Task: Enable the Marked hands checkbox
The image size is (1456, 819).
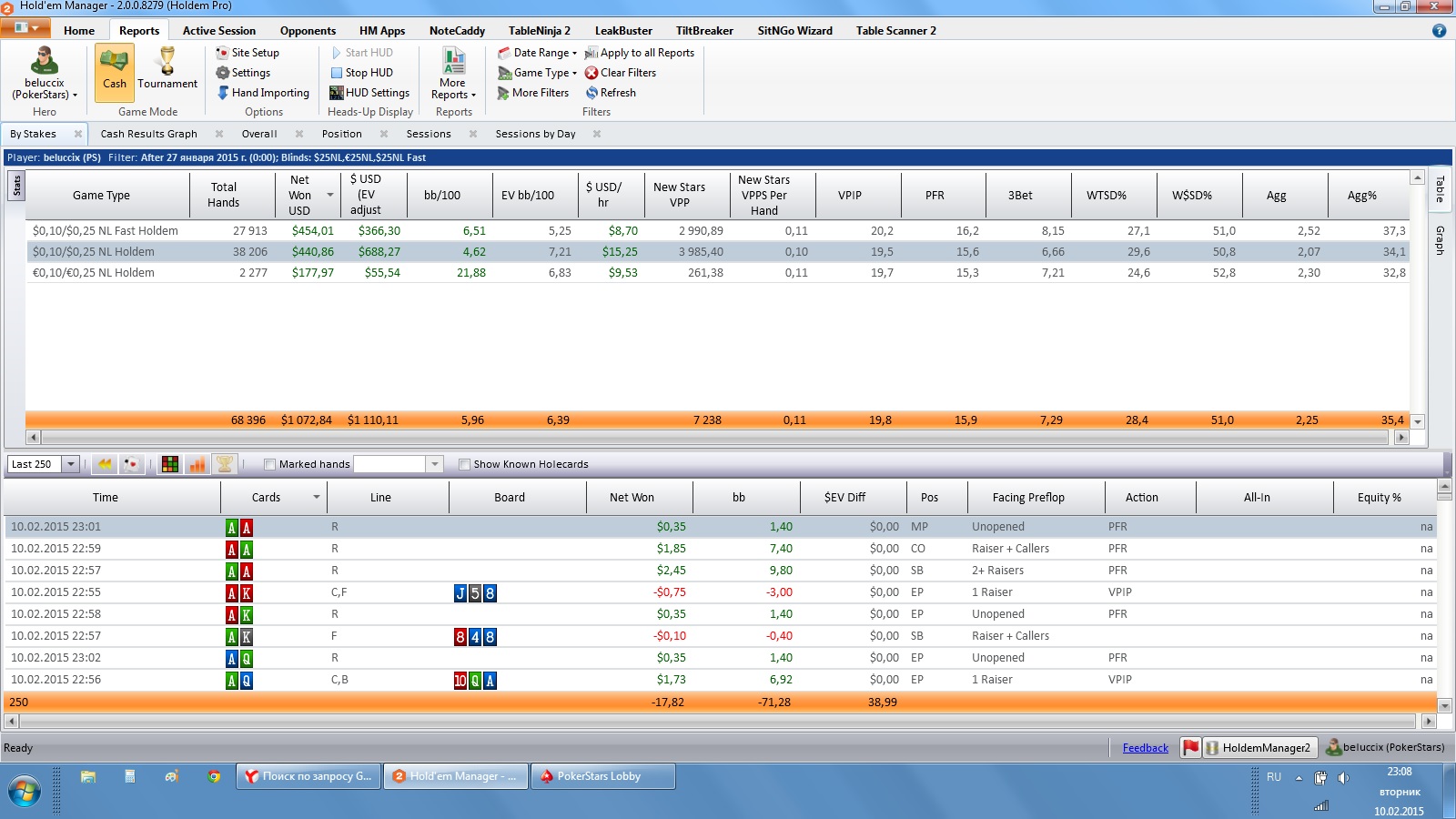Action: pyautogui.click(x=269, y=464)
